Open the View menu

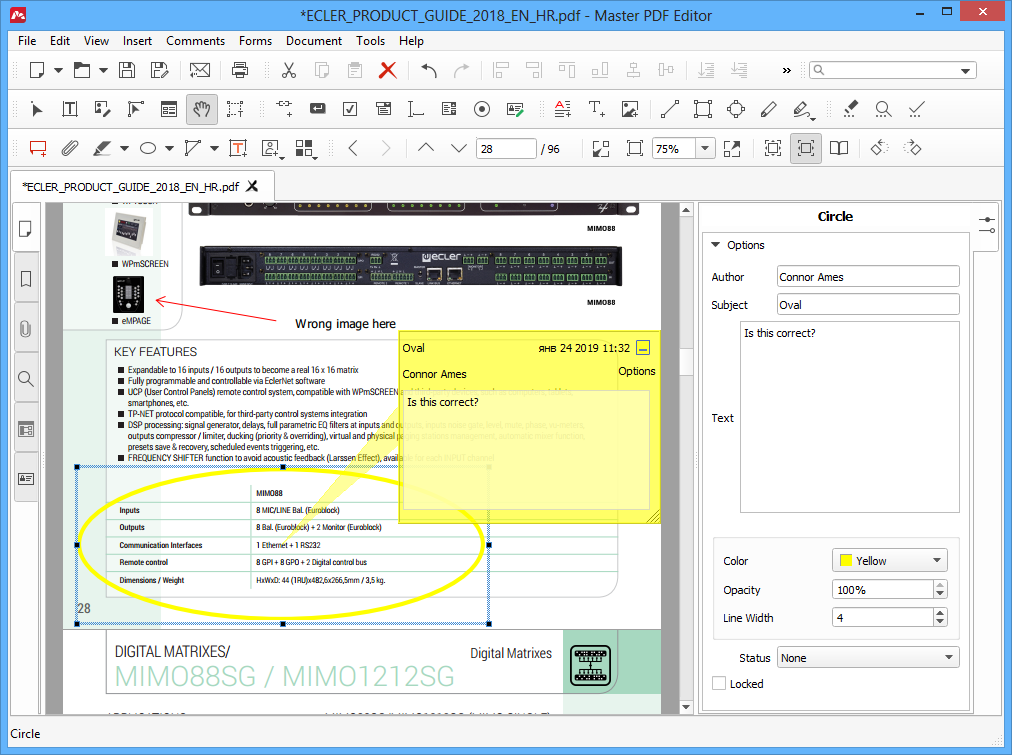coord(96,41)
